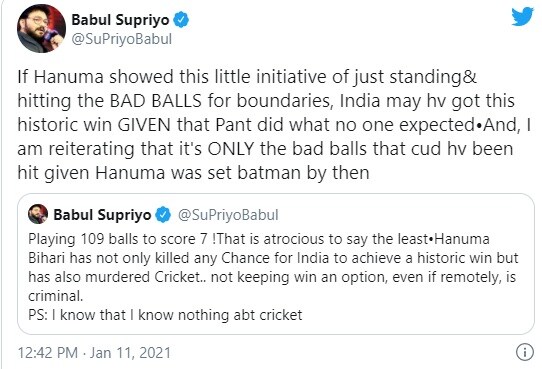Click the verified badge inside the quoted tweet
The image size is (542, 369).
tap(163, 215)
